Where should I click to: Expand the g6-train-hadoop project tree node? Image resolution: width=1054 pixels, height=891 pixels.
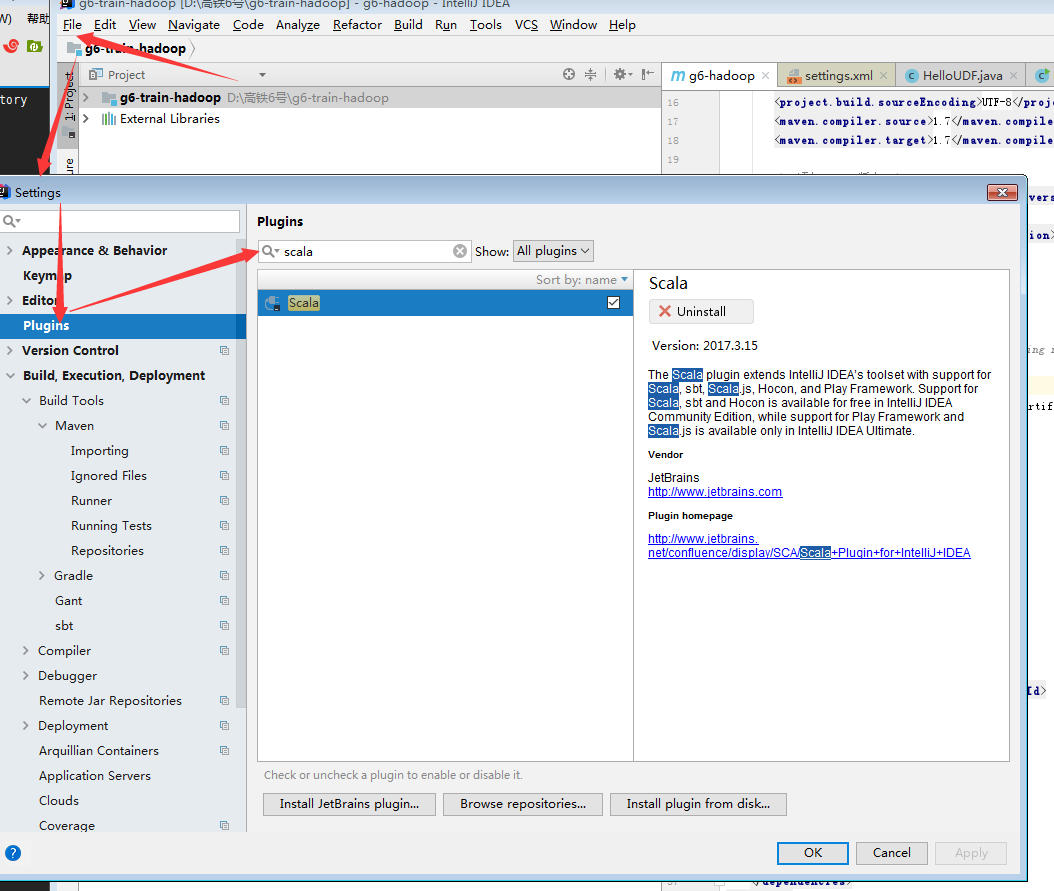click(x=85, y=97)
